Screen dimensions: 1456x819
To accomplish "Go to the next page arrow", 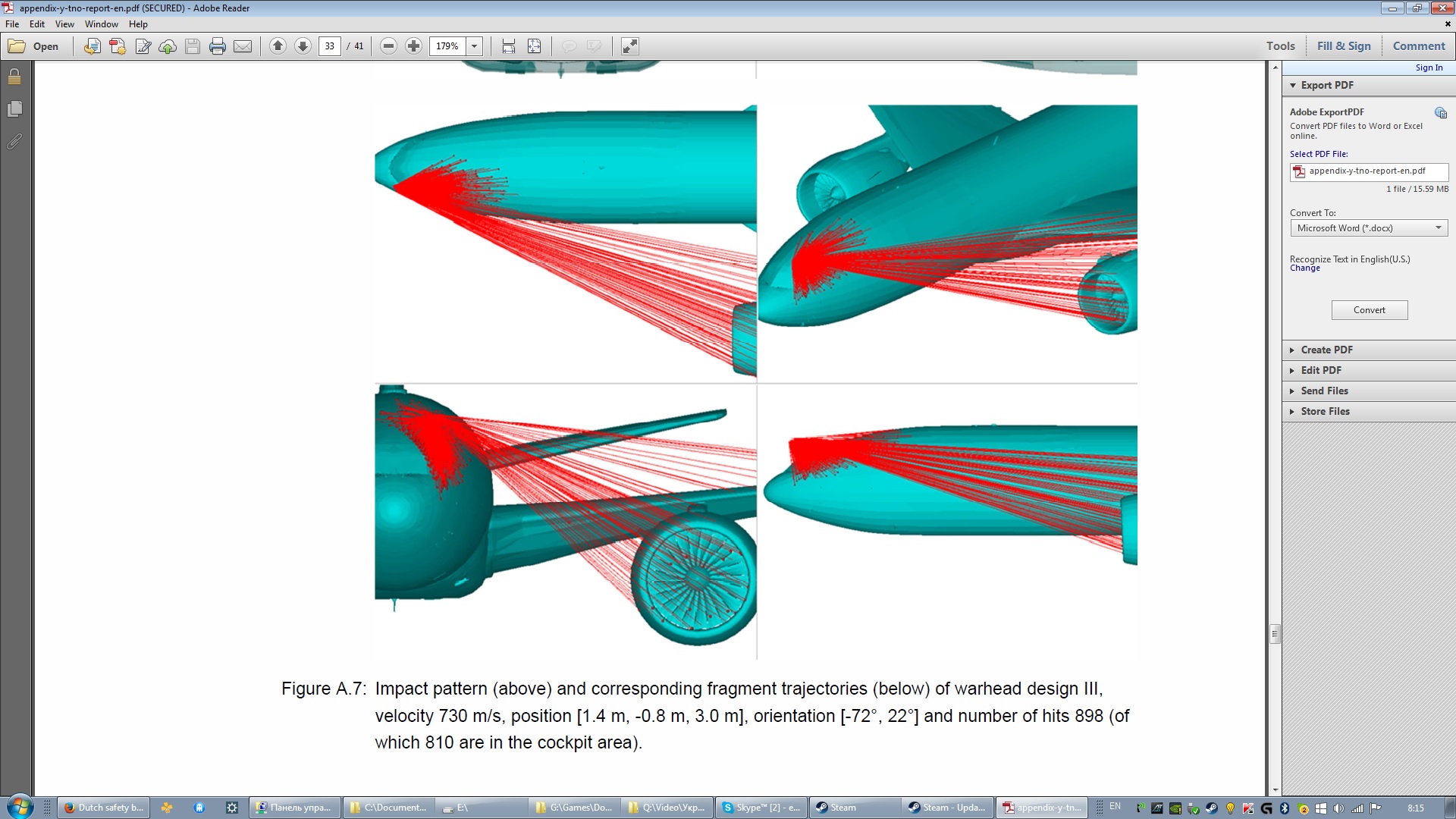I will tap(303, 46).
